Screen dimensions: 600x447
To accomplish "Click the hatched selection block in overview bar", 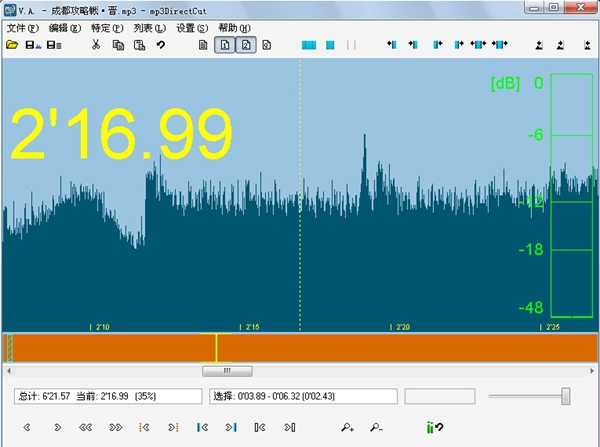I will pyautogui.click(x=10, y=347).
